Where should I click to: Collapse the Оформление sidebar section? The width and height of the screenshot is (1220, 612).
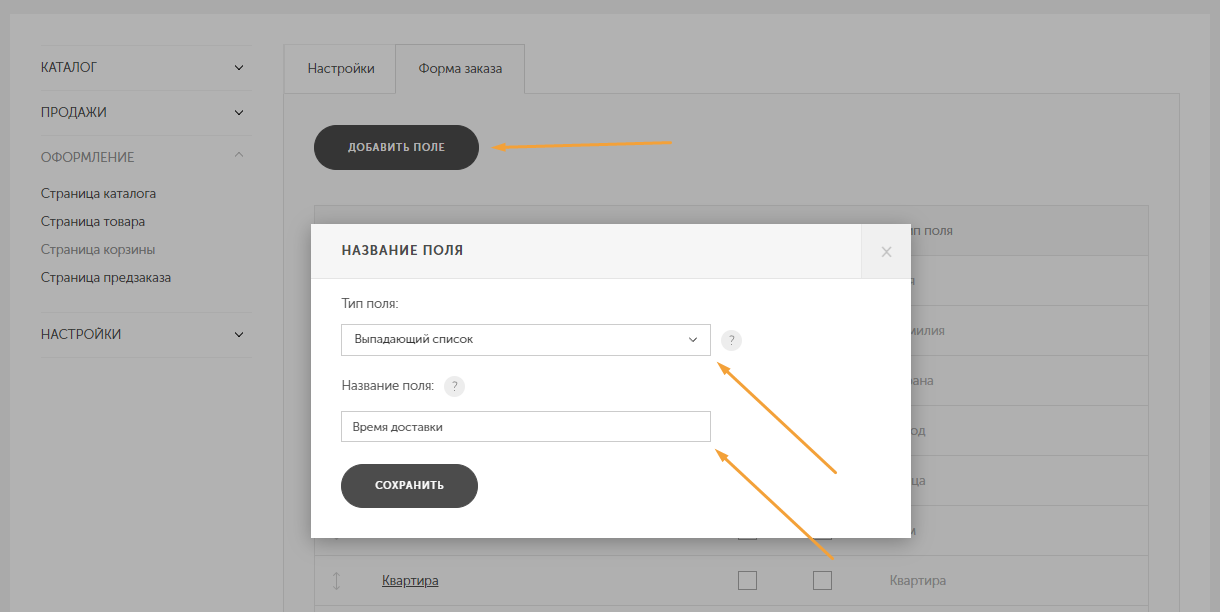(x=146, y=157)
